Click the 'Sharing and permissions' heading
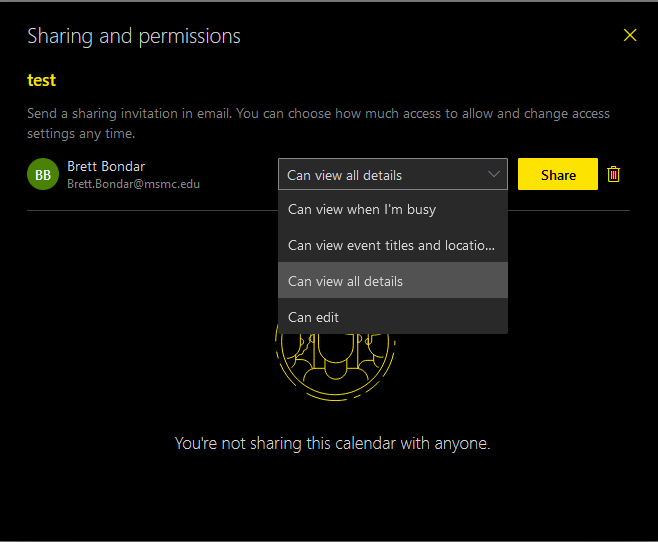The height and width of the screenshot is (542, 658). click(134, 36)
